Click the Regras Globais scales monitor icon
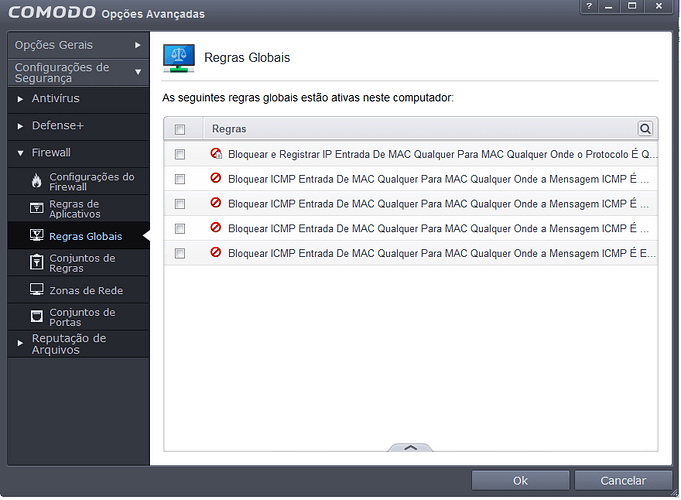 coord(179,58)
